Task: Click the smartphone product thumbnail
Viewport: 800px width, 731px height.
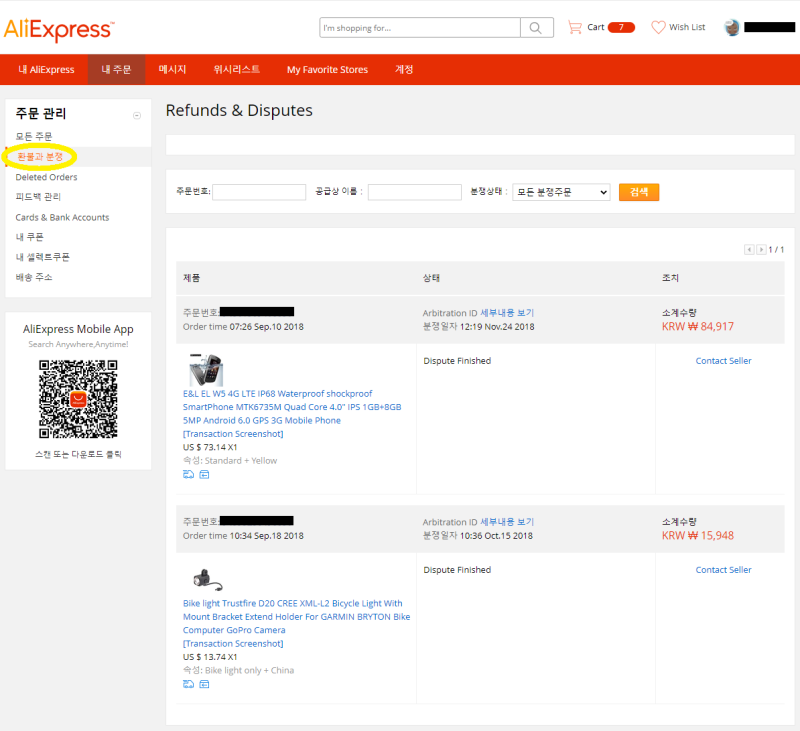Action: coord(206,369)
